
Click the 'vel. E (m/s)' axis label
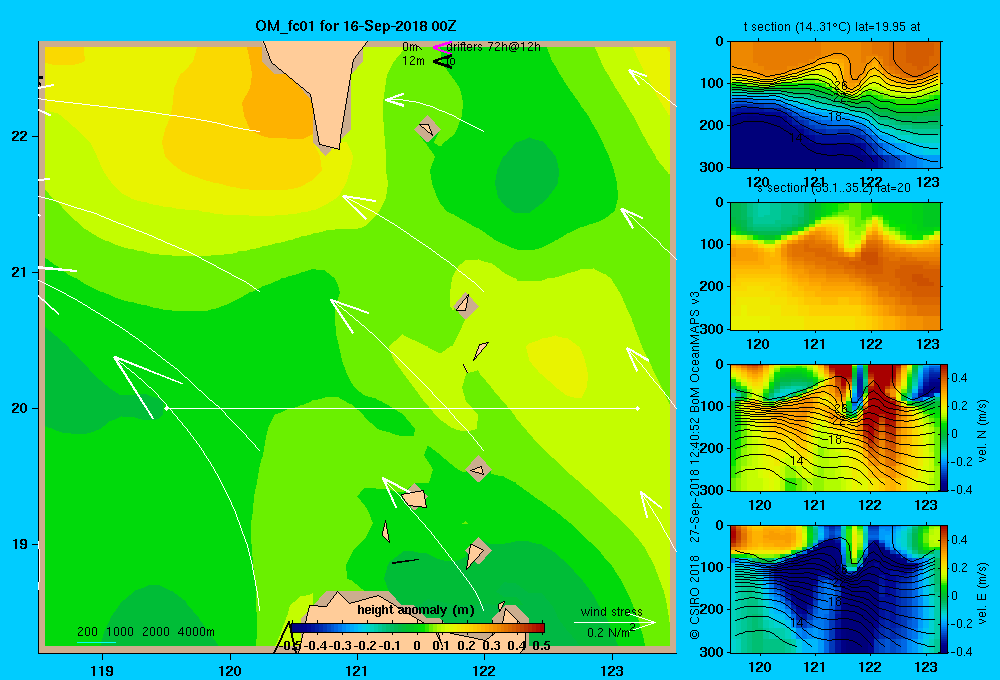tap(982, 592)
